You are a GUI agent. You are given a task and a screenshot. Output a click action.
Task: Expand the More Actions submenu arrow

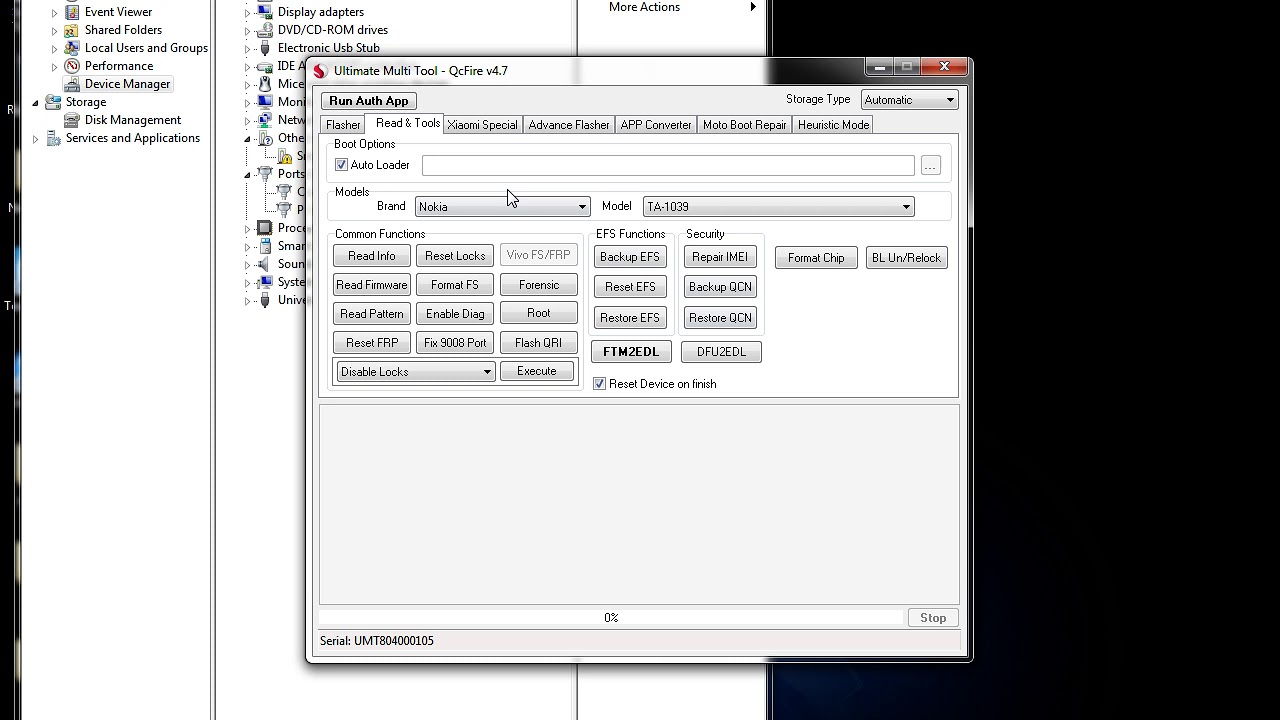pyautogui.click(x=753, y=7)
